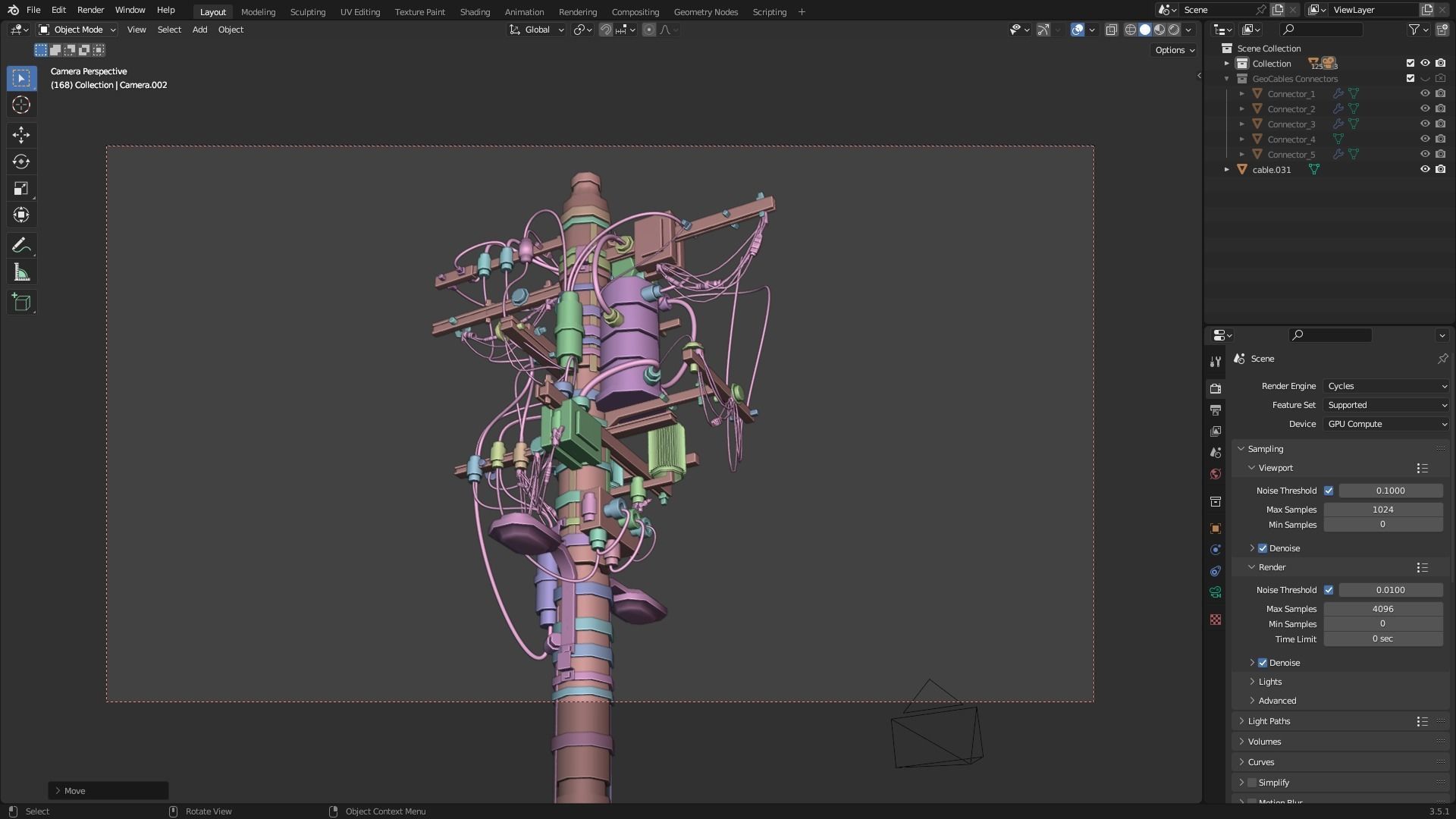Viewport: 1456px width, 819px height.
Task: Open the Render Engine dropdown
Action: (x=1386, y=386)
